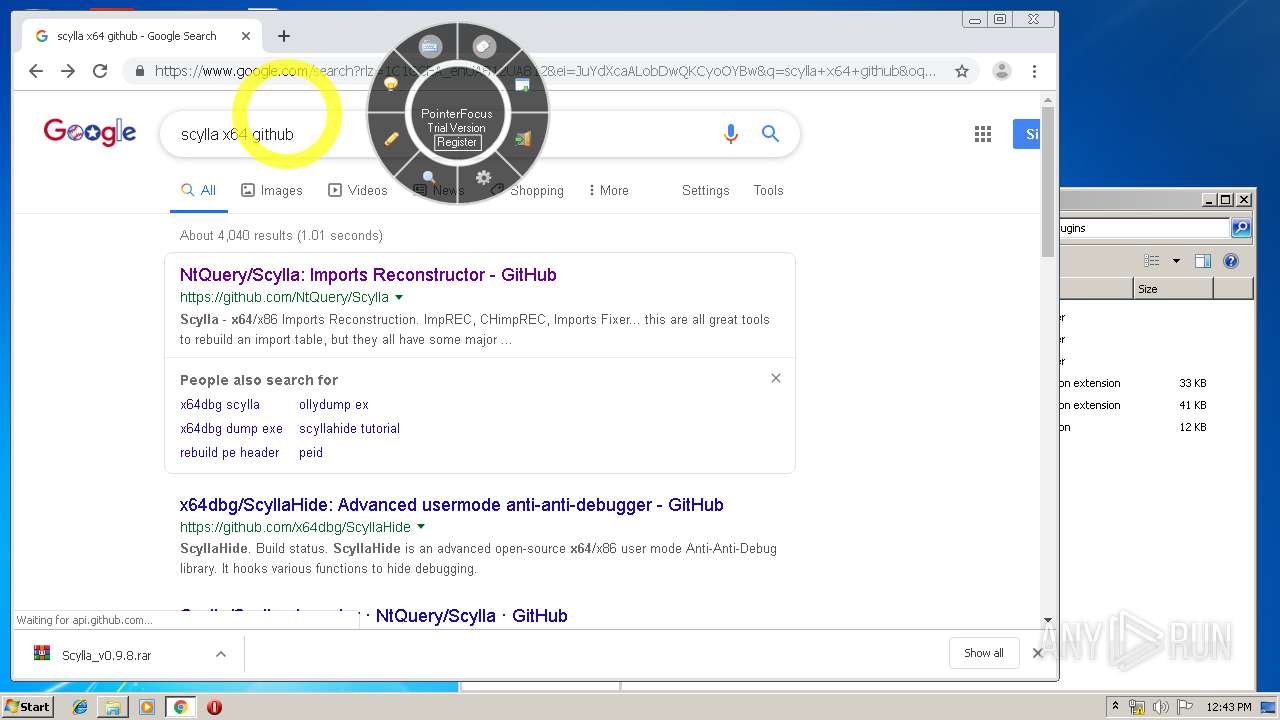Click the exit door icon in PointerFocus
Viewport: 1280px width, 720px height.
523,139
